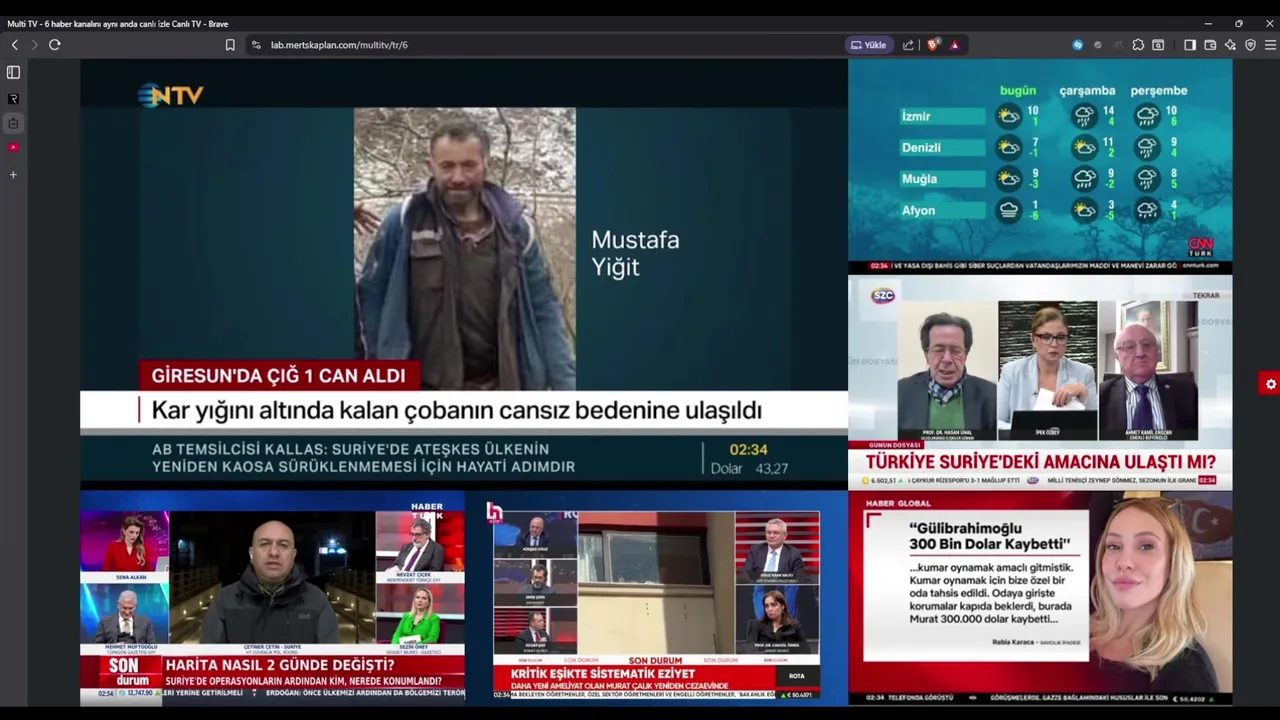Click the Multi TV window title text
Image resolution: width=1280 pixels, height=720 pixels.
pos(118,24)
